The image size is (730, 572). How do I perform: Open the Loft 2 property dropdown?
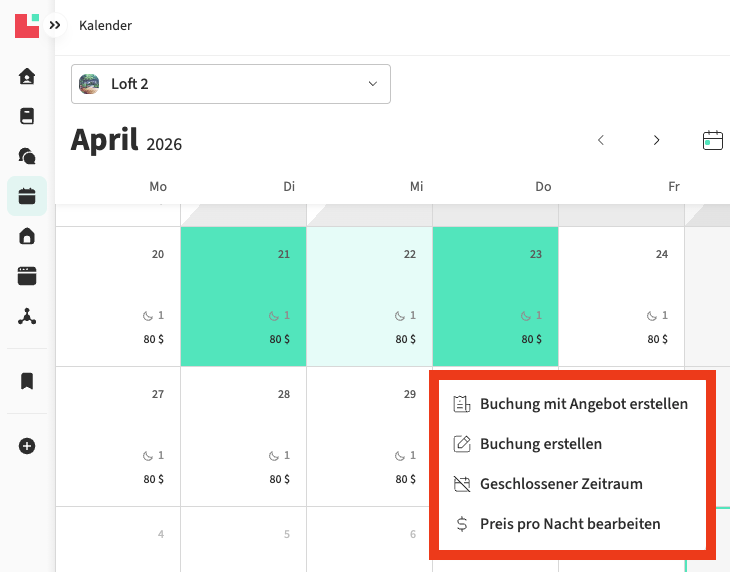tap(231, 84)
